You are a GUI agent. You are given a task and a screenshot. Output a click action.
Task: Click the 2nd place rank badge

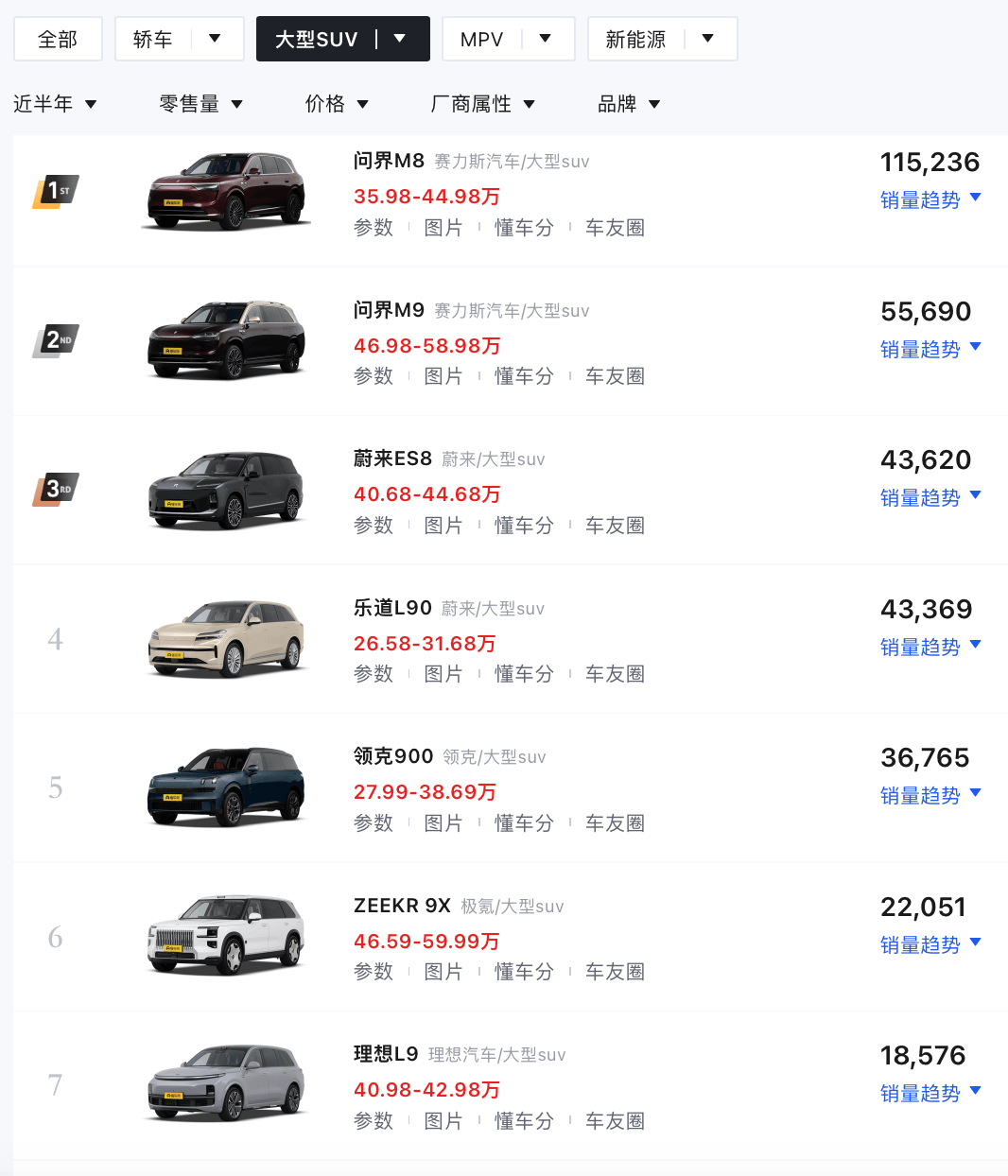point(56,340)
